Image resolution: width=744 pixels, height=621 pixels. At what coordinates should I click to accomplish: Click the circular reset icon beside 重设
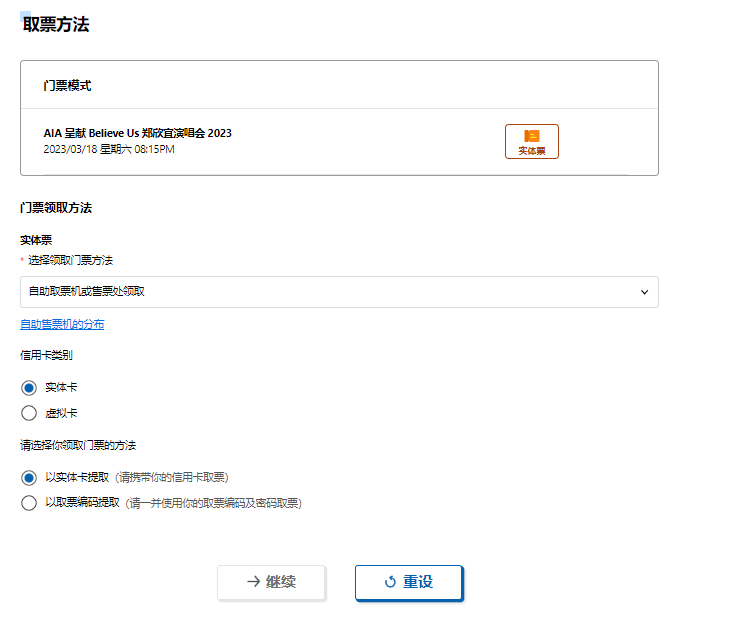[x=390, y=581]
